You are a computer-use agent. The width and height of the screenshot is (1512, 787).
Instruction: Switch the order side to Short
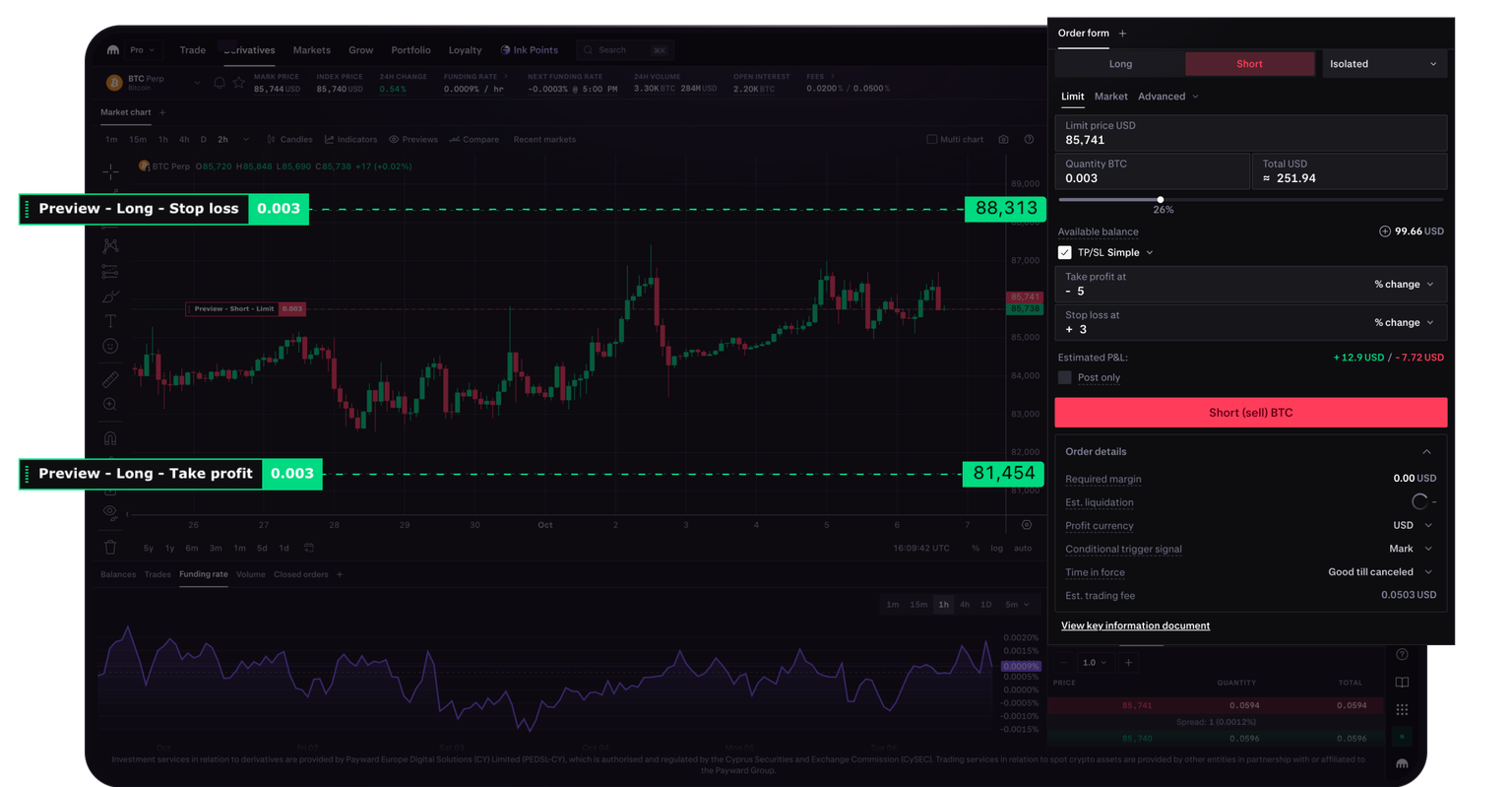[1249, 64]
